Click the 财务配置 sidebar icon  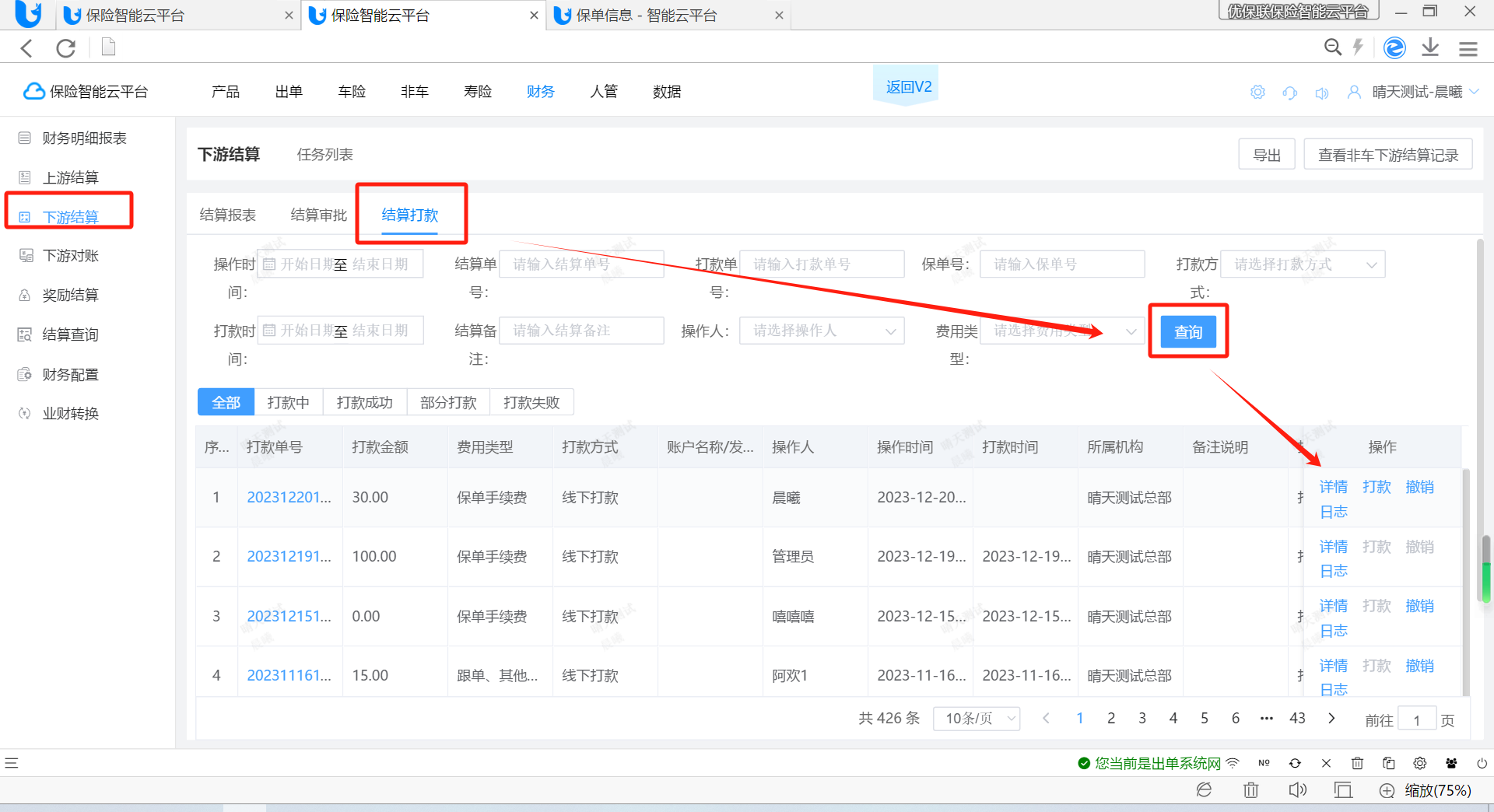click(25, 374)
